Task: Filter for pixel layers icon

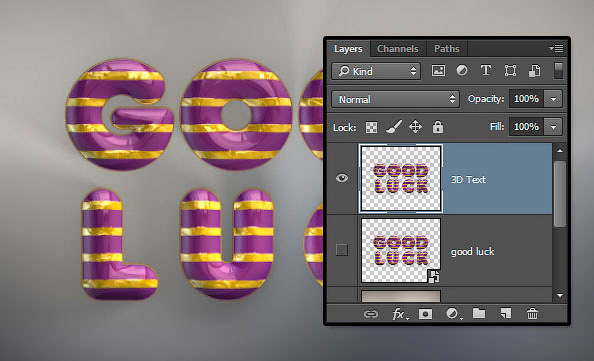Action: coord(438,71)
